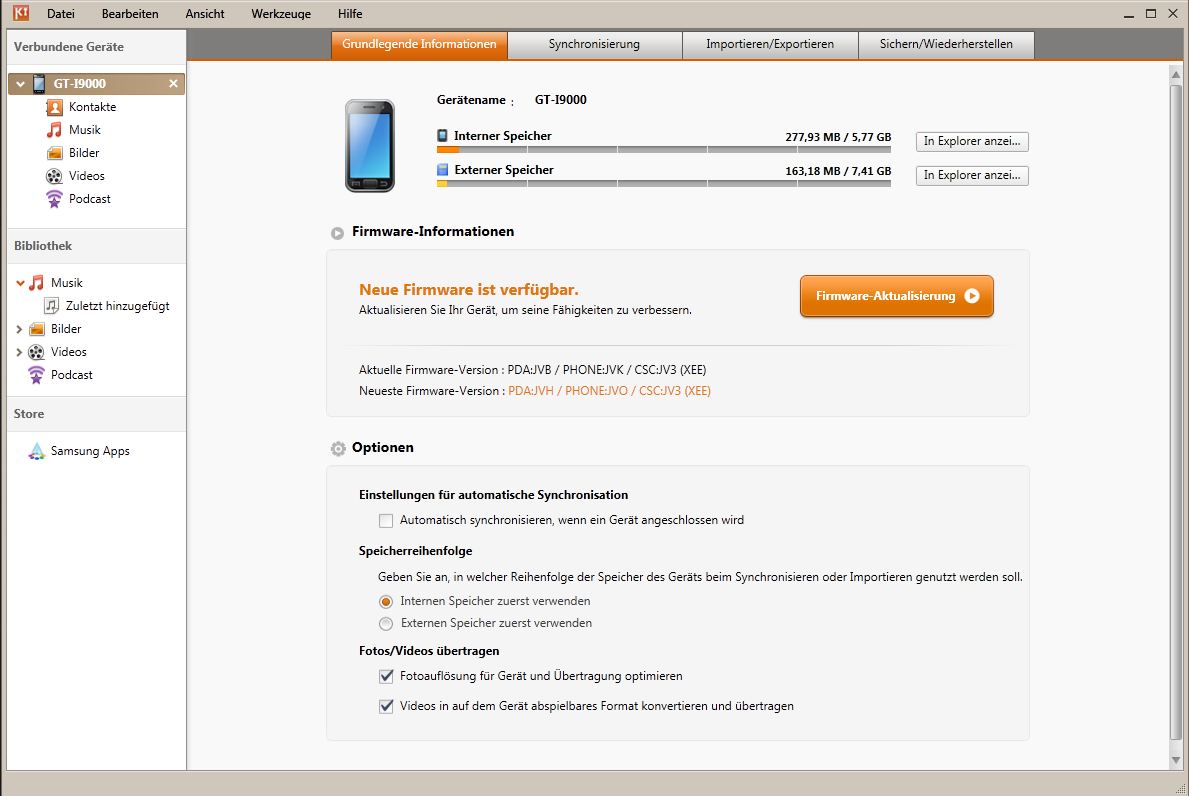Expand the Bibliothek Bilder tree node
This screenshot has height=796, width=1189.
click(19, 329)
